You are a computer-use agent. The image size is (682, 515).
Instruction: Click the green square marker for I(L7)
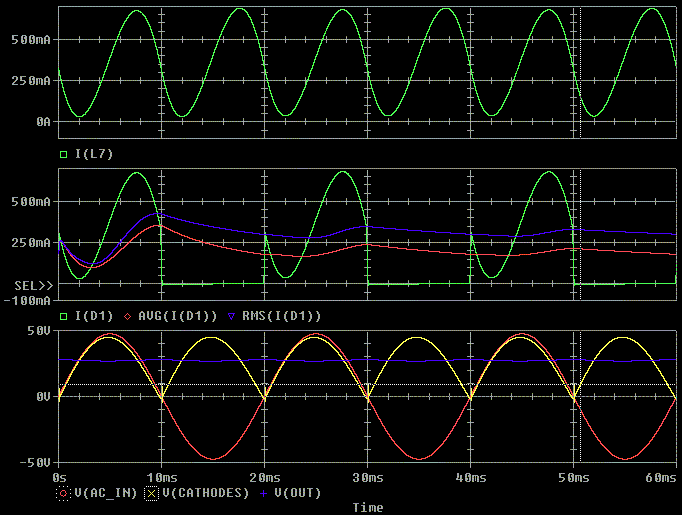tap(64, 154)
